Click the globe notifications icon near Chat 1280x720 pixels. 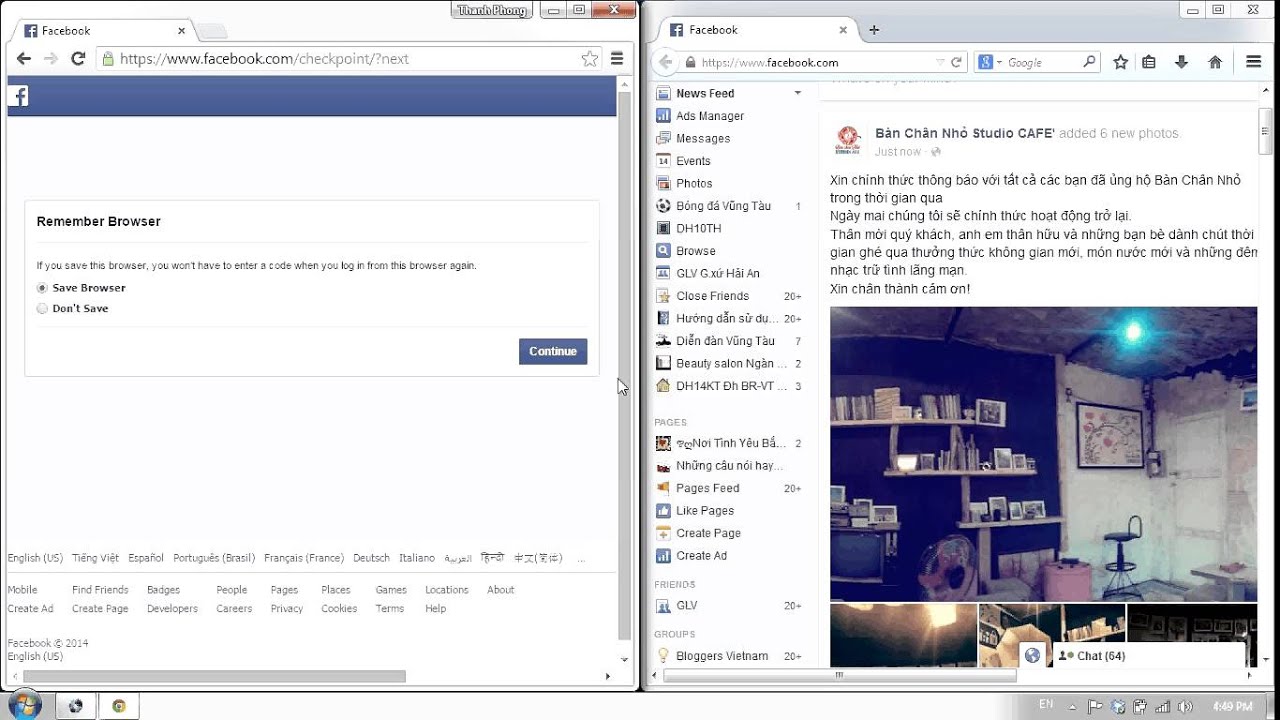tap(1033, 656)
